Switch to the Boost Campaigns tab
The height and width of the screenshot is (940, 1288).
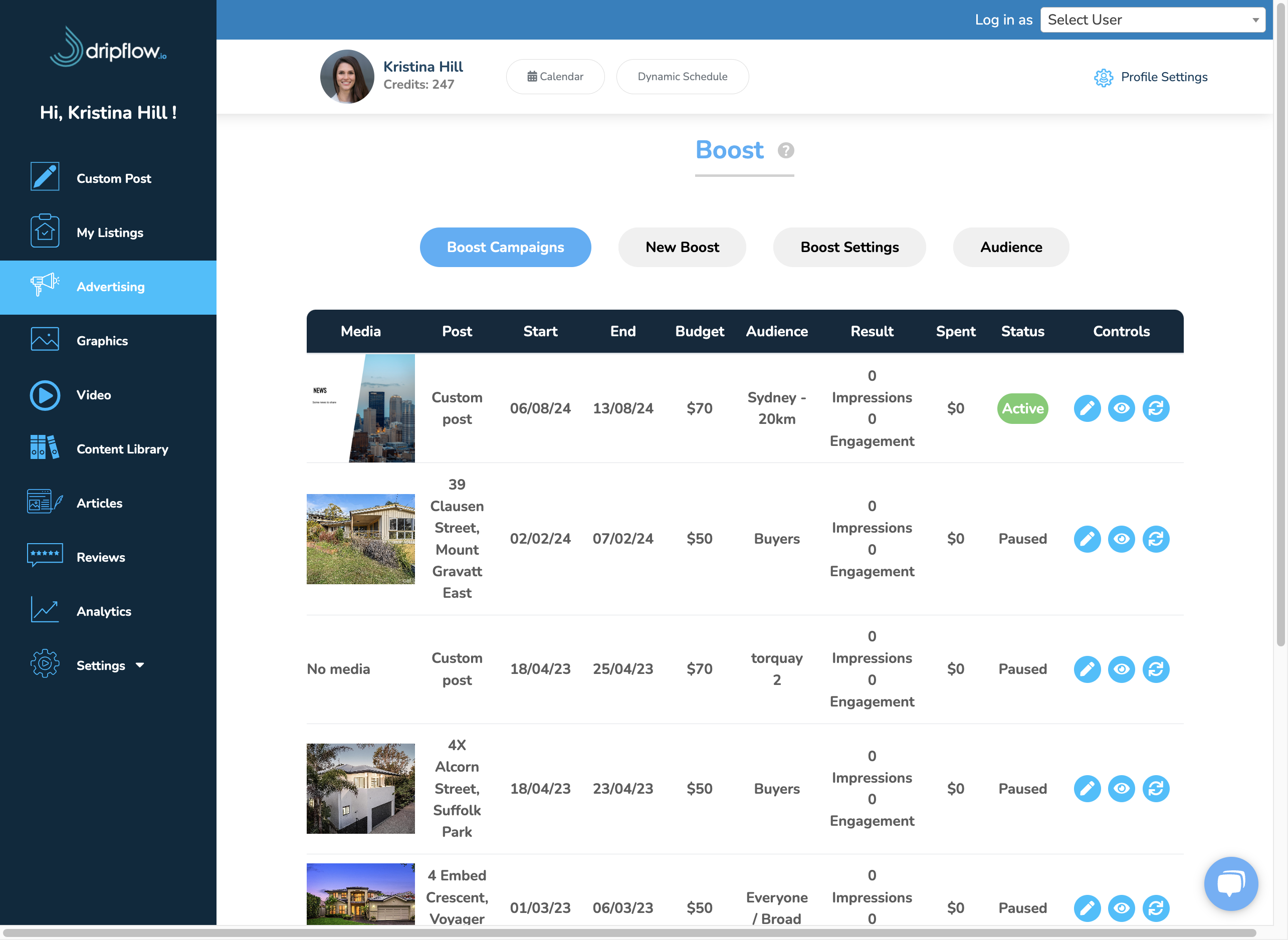point(505,247)
